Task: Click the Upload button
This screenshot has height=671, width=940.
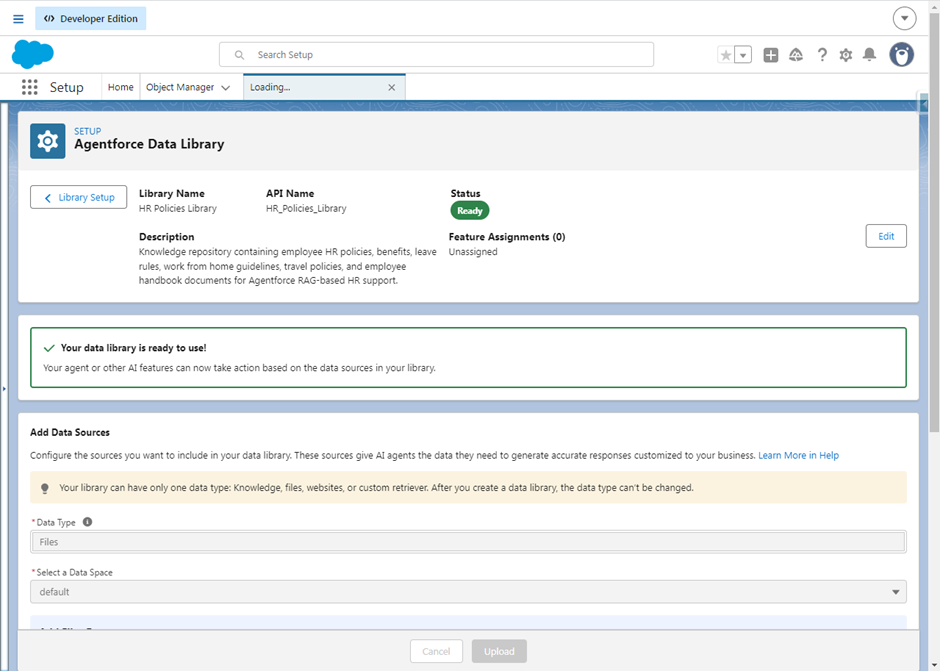Action: pos(499,651)
